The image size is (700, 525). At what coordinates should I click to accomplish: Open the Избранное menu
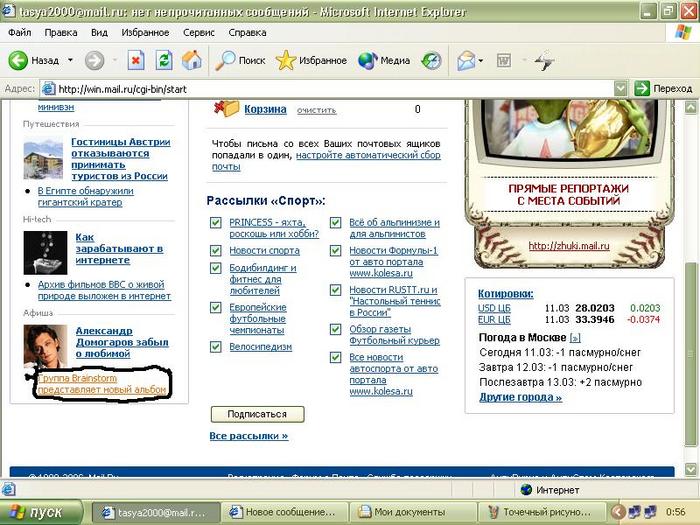(145, 33)
